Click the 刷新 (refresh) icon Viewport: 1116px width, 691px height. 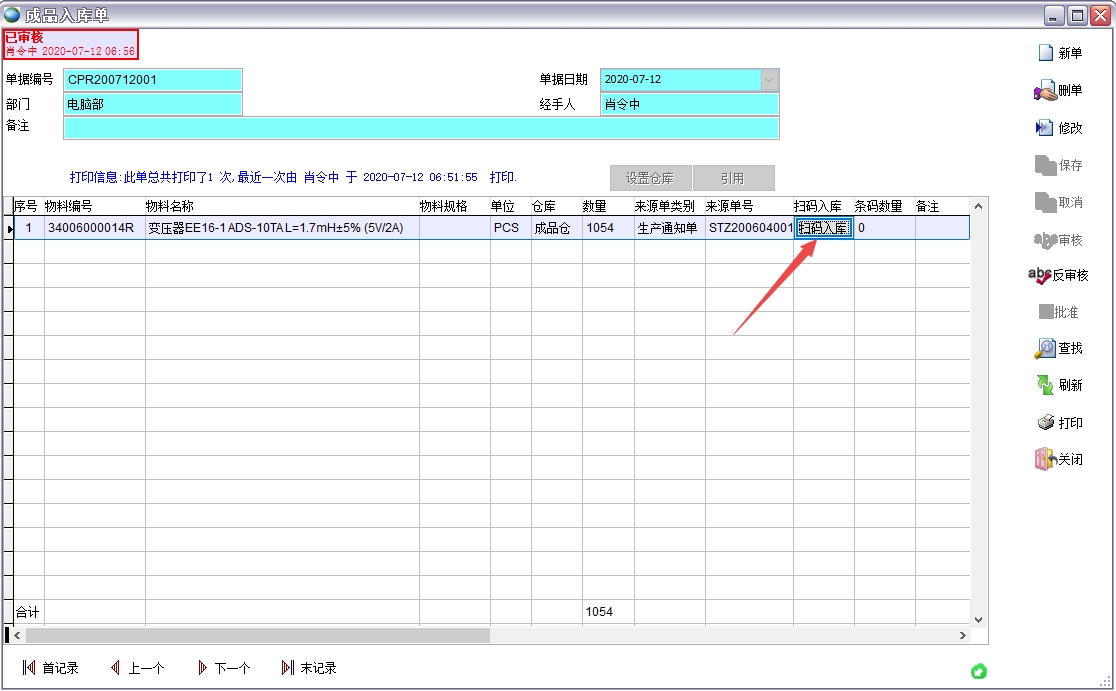(1045, 385)
